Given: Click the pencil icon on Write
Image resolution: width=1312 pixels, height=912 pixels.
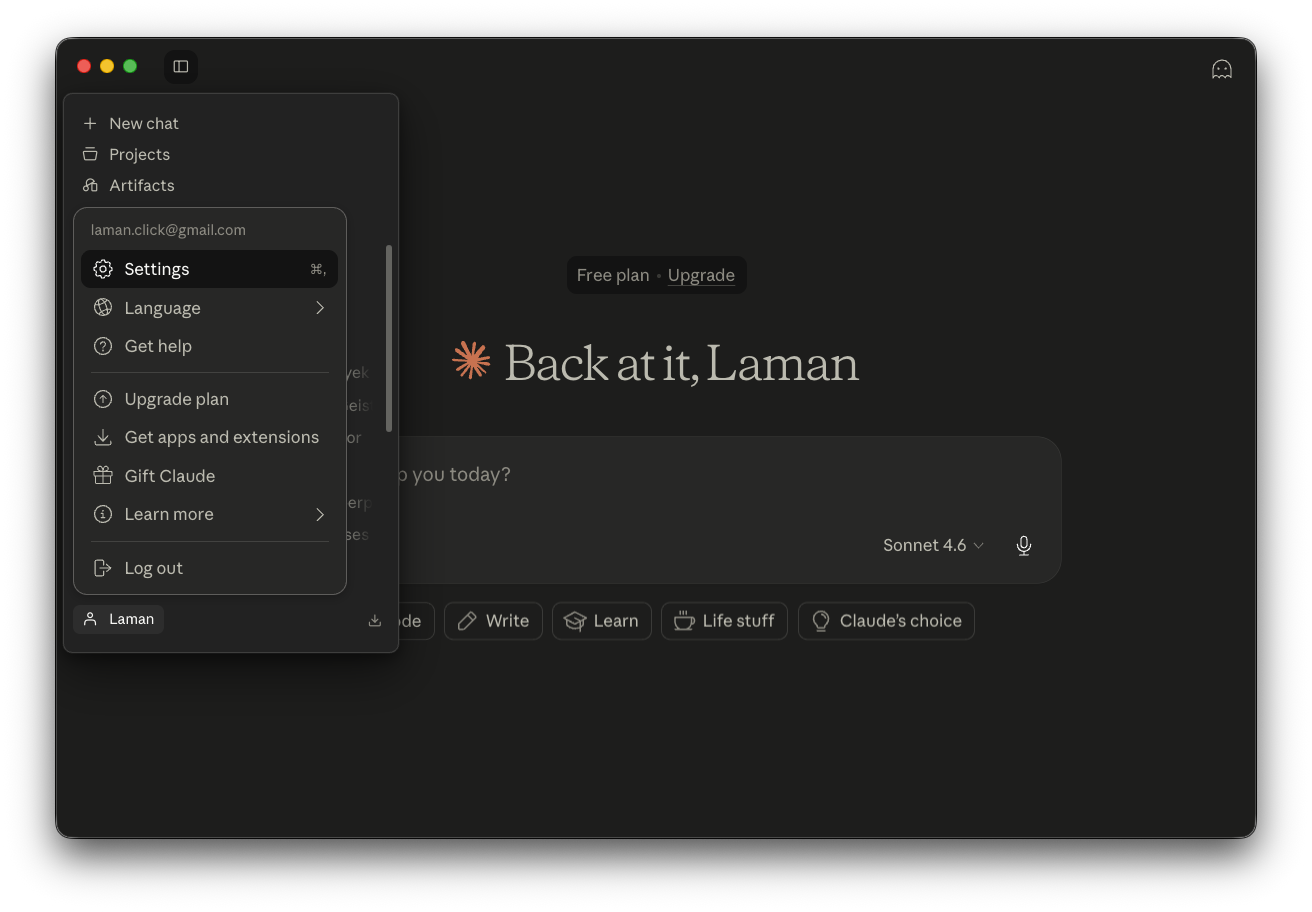Looking at the screenshot, I should (x=467, y=621).
